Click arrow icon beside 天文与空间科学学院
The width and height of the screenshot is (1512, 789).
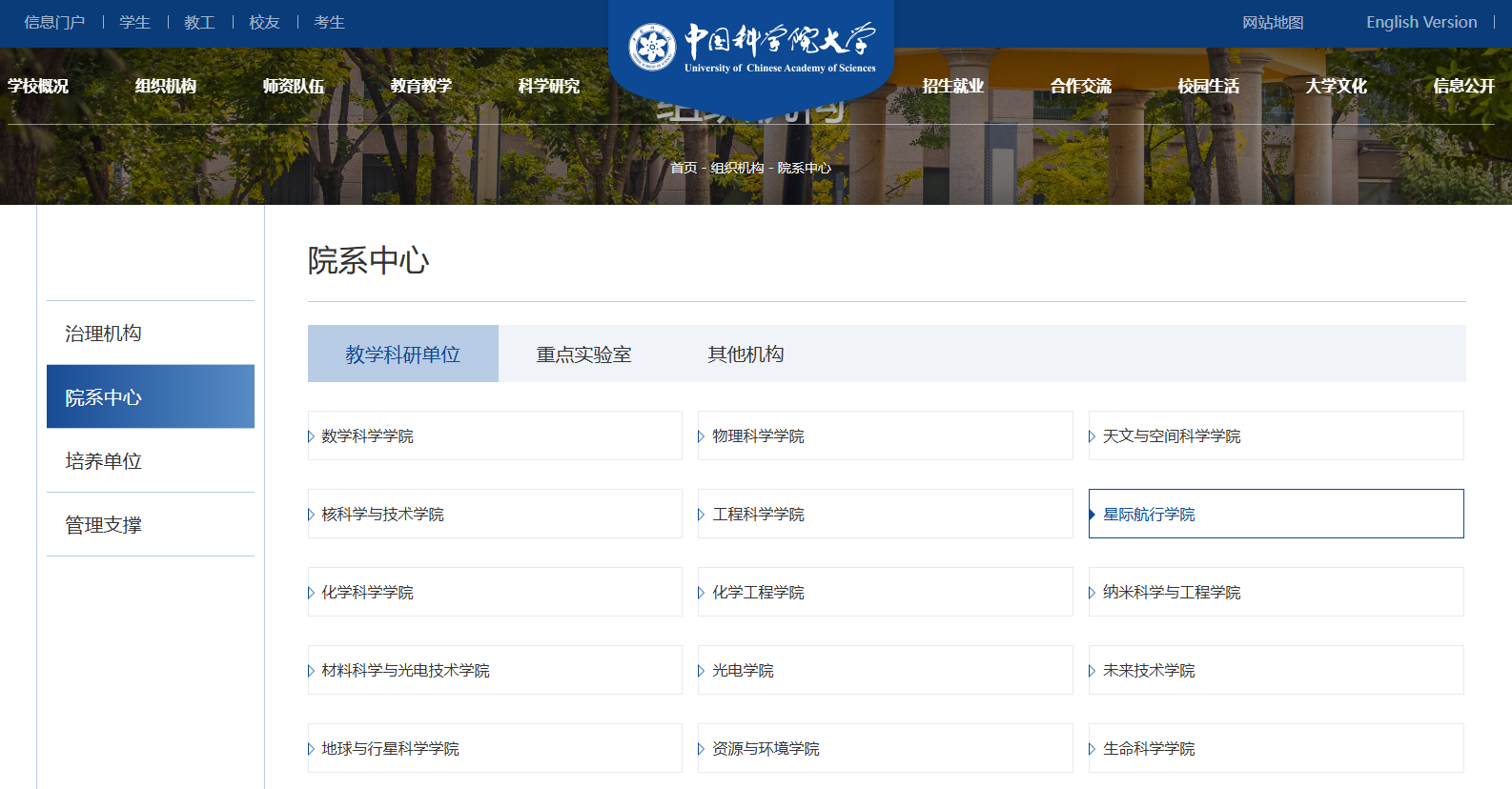(x=1092, y=436)
